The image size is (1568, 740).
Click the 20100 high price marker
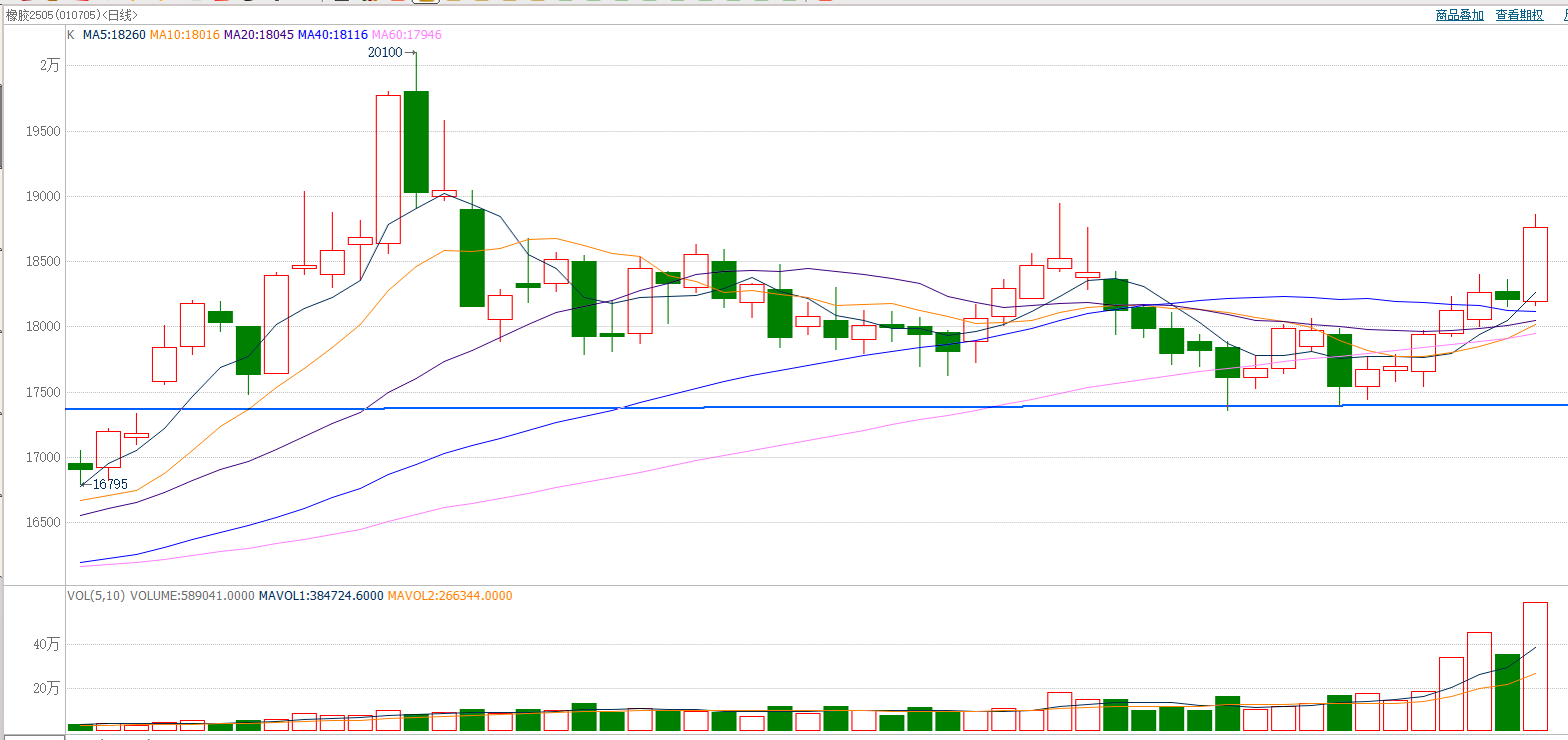click(x=385, y=53)
